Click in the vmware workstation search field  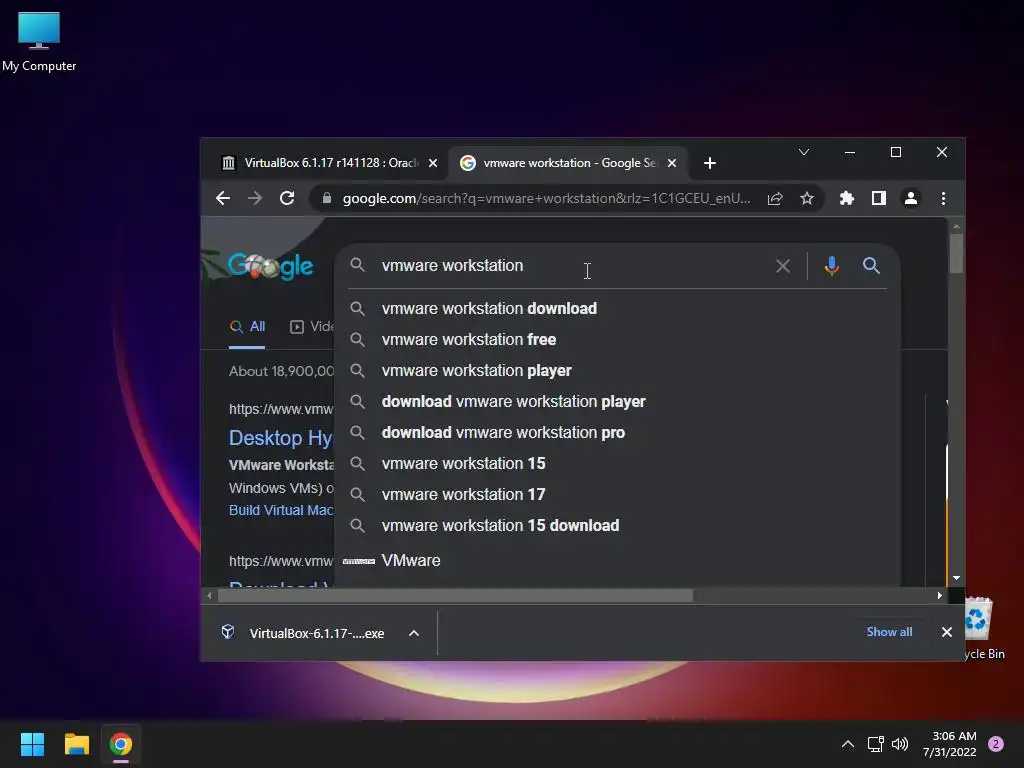568,266
